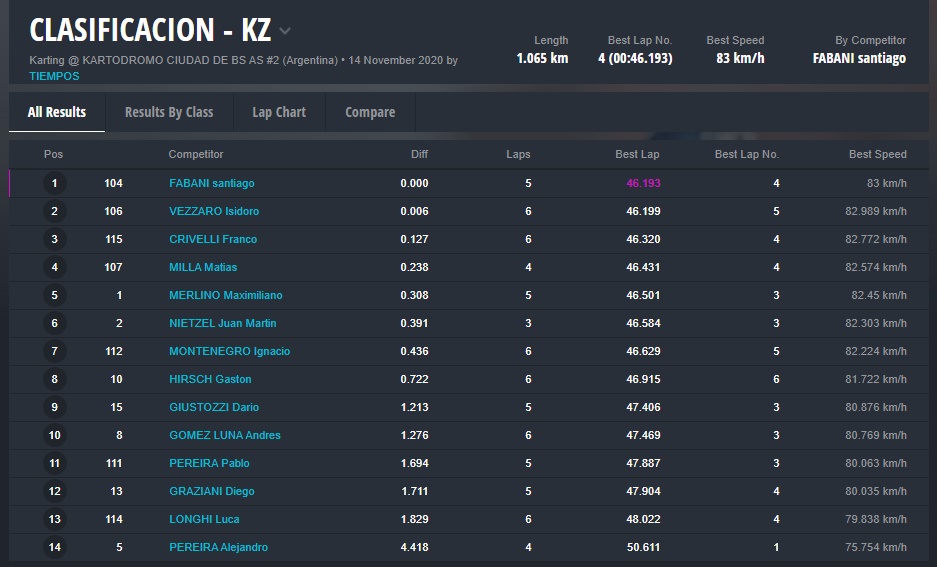Expand the dropdown chevron beside Clasificacion - KZ
The image size is (937, 567).
(285, 31)
